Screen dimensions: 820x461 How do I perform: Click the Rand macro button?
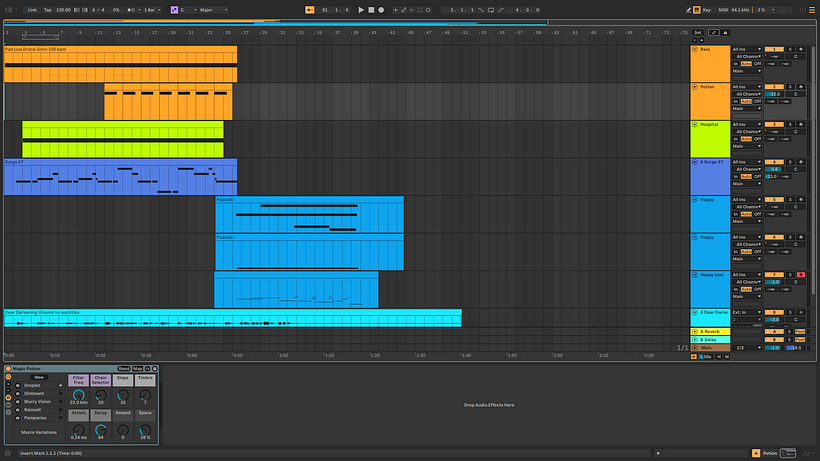[124, 368]
